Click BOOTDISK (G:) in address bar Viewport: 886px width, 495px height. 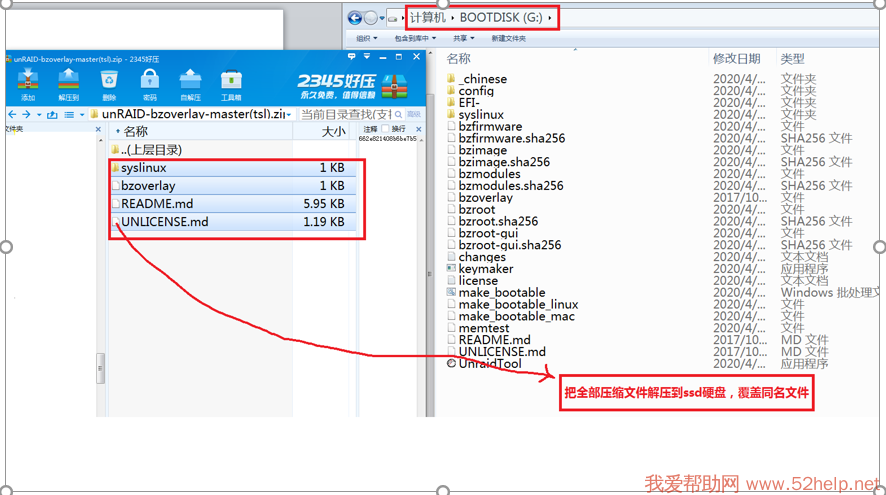[500, 18]
